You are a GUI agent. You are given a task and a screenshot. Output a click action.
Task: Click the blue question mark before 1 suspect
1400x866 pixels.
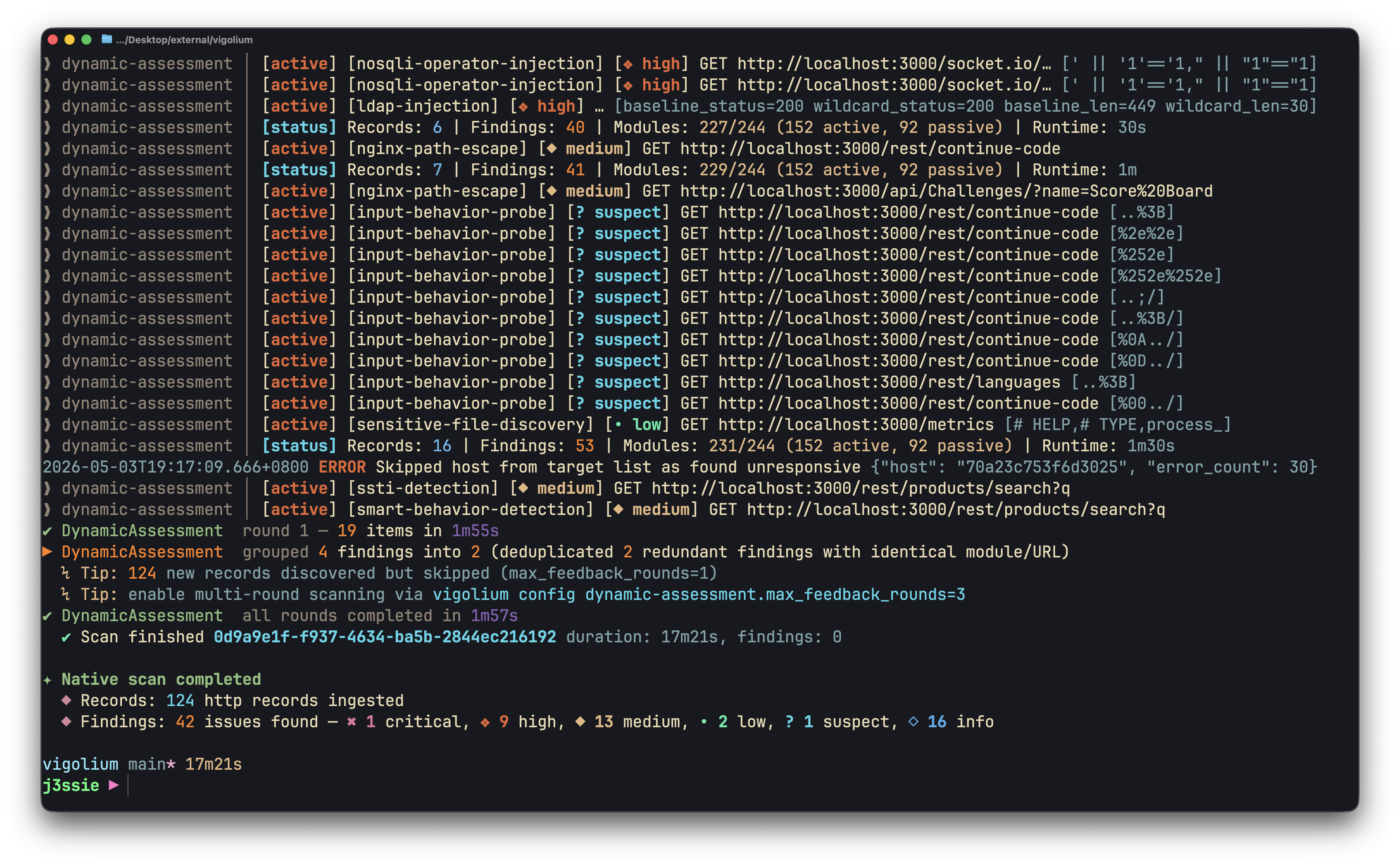coord(790,722)
